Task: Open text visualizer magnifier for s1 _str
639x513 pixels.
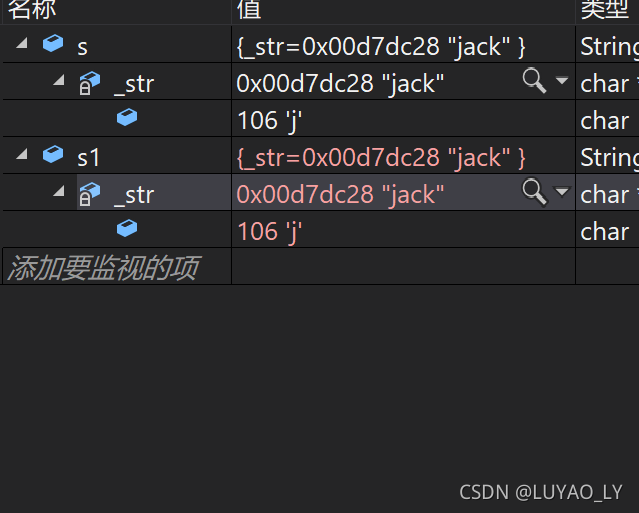Action: pyautogui.click(x=534, y=192)
